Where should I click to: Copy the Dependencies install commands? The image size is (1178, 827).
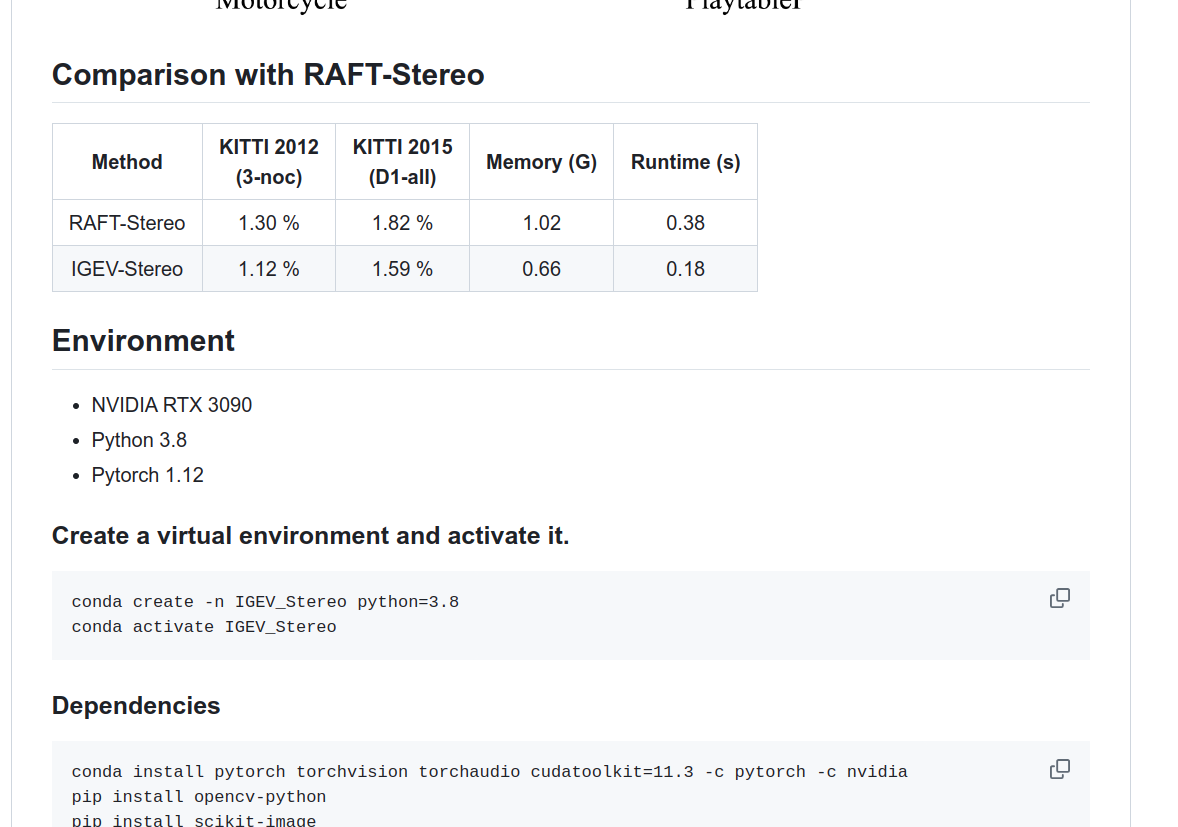pos(1059,769)
